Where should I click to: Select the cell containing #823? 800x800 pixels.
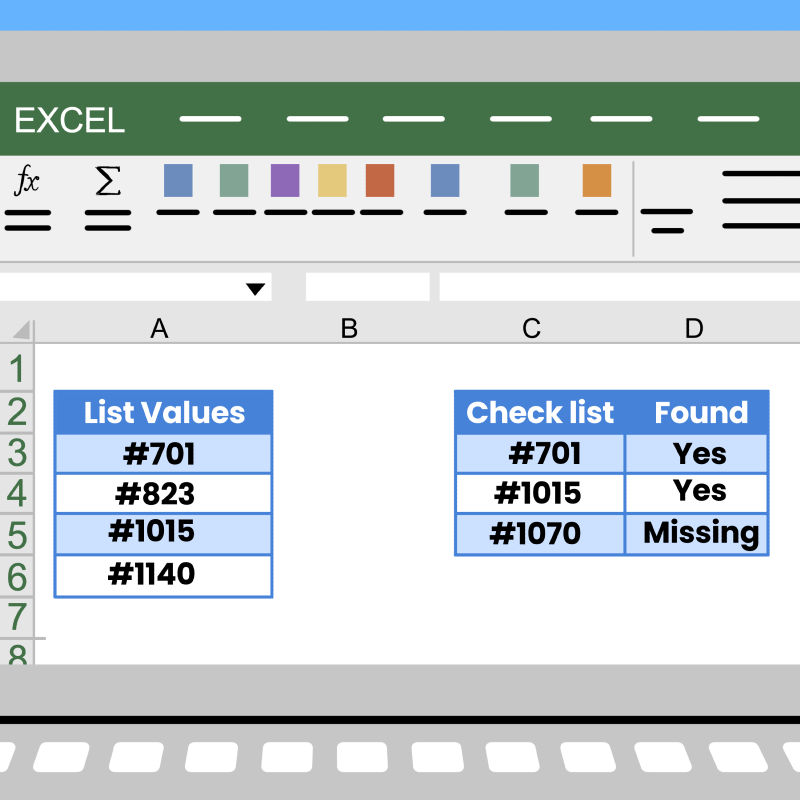pyautogui.click(x=163, y=494)
